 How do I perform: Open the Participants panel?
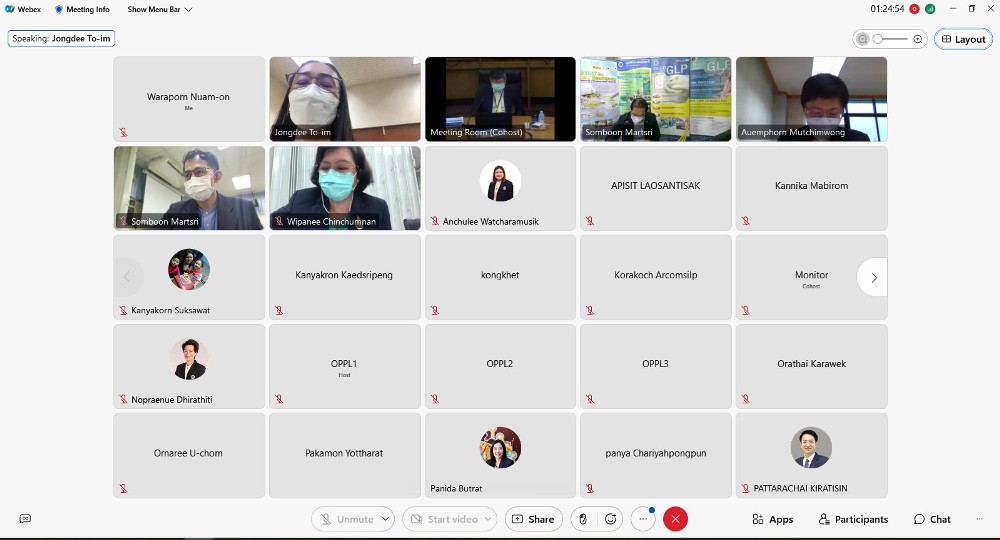(x=853, y=519)
